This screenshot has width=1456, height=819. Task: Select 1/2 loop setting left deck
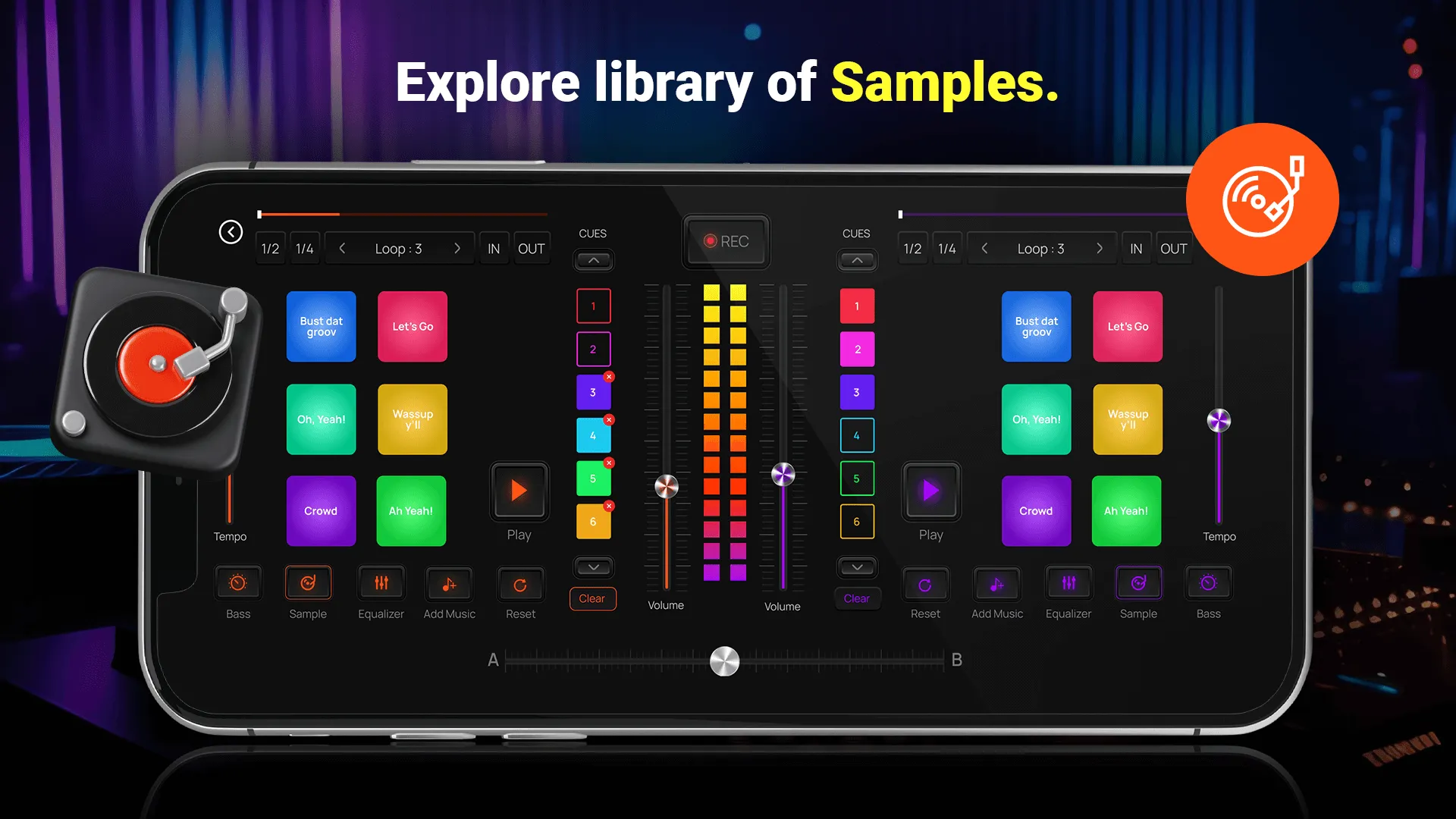tap(269, 248)
